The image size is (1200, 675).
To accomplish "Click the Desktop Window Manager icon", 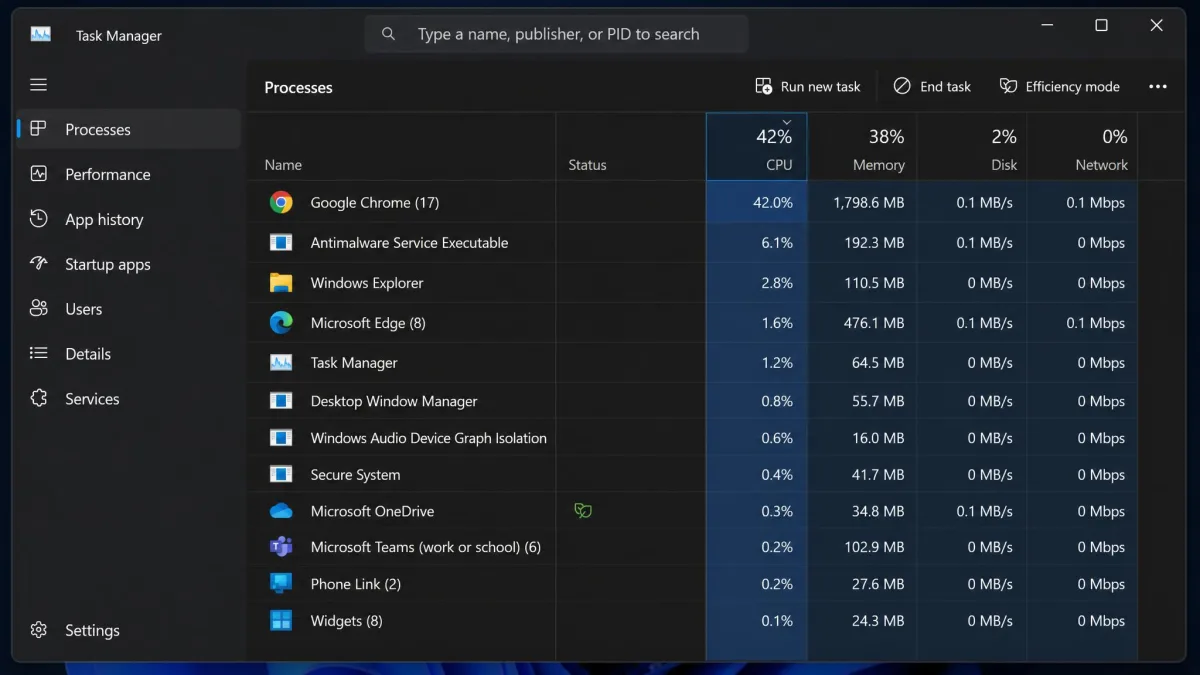I will (x=281, y=401).
